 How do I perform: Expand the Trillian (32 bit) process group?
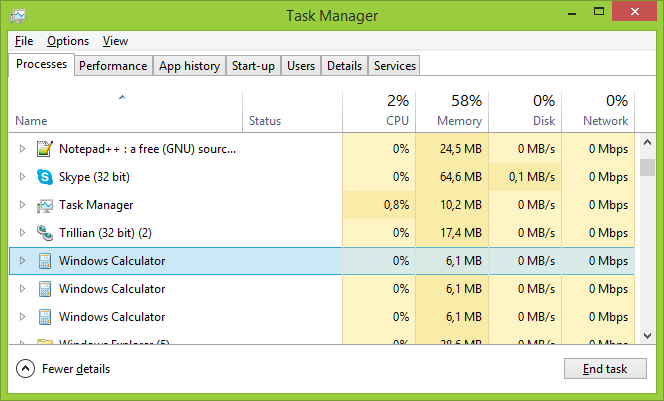[x=23, y=233]
